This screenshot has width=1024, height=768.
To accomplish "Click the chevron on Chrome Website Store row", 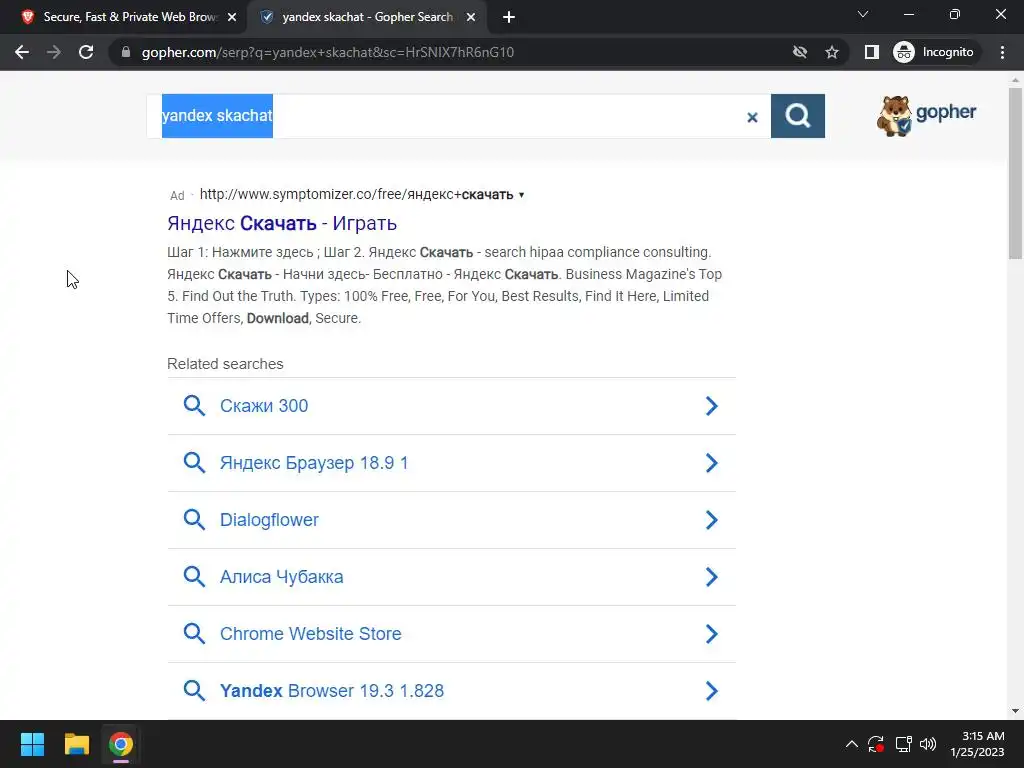I will pos(712,633).
